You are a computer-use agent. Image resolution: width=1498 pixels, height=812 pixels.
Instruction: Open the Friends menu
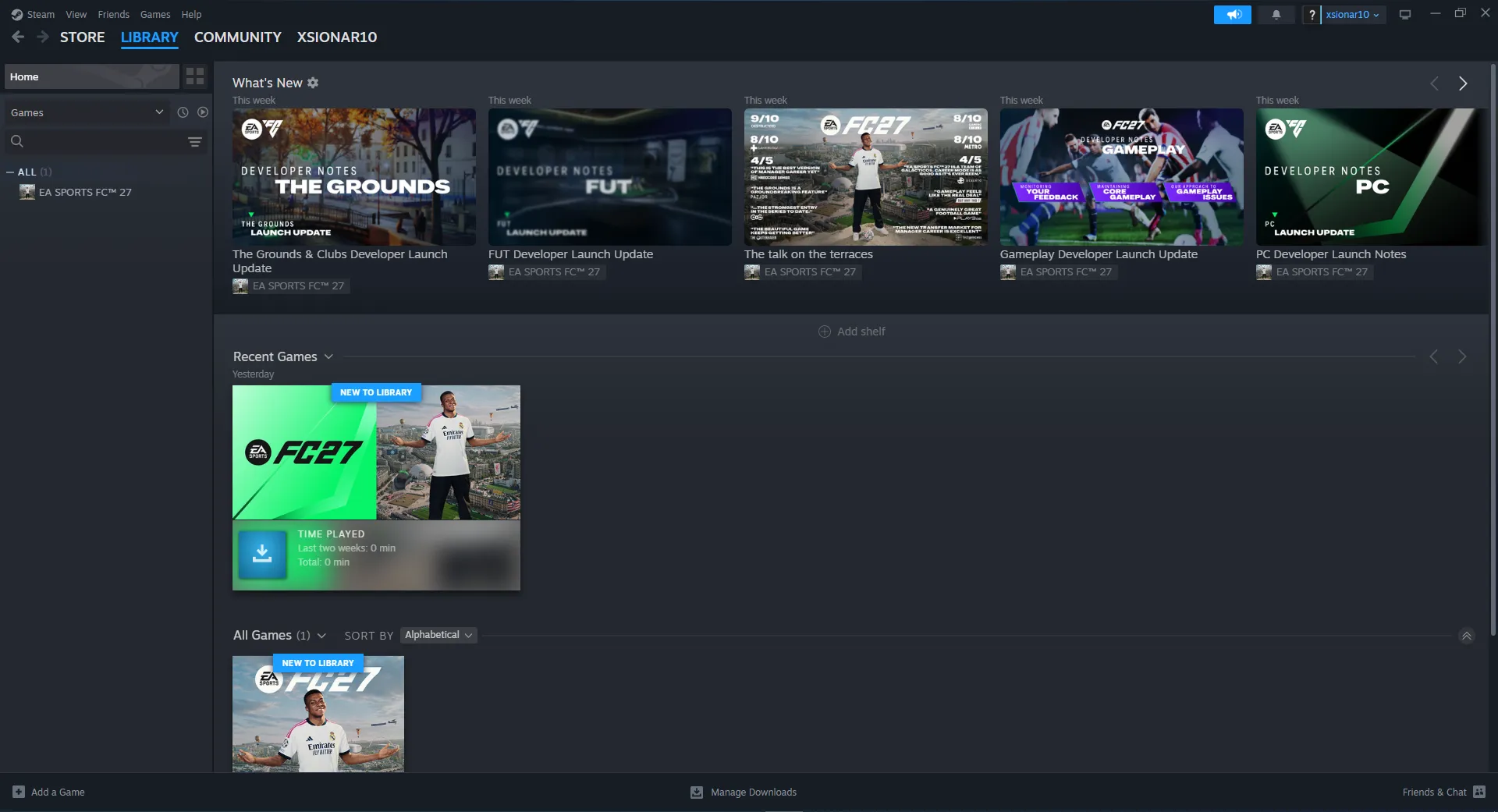[114, 14]
